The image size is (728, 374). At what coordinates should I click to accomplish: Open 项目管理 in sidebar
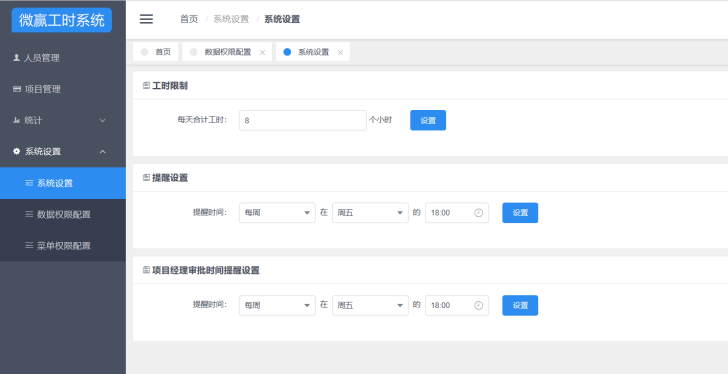(63, 89)
